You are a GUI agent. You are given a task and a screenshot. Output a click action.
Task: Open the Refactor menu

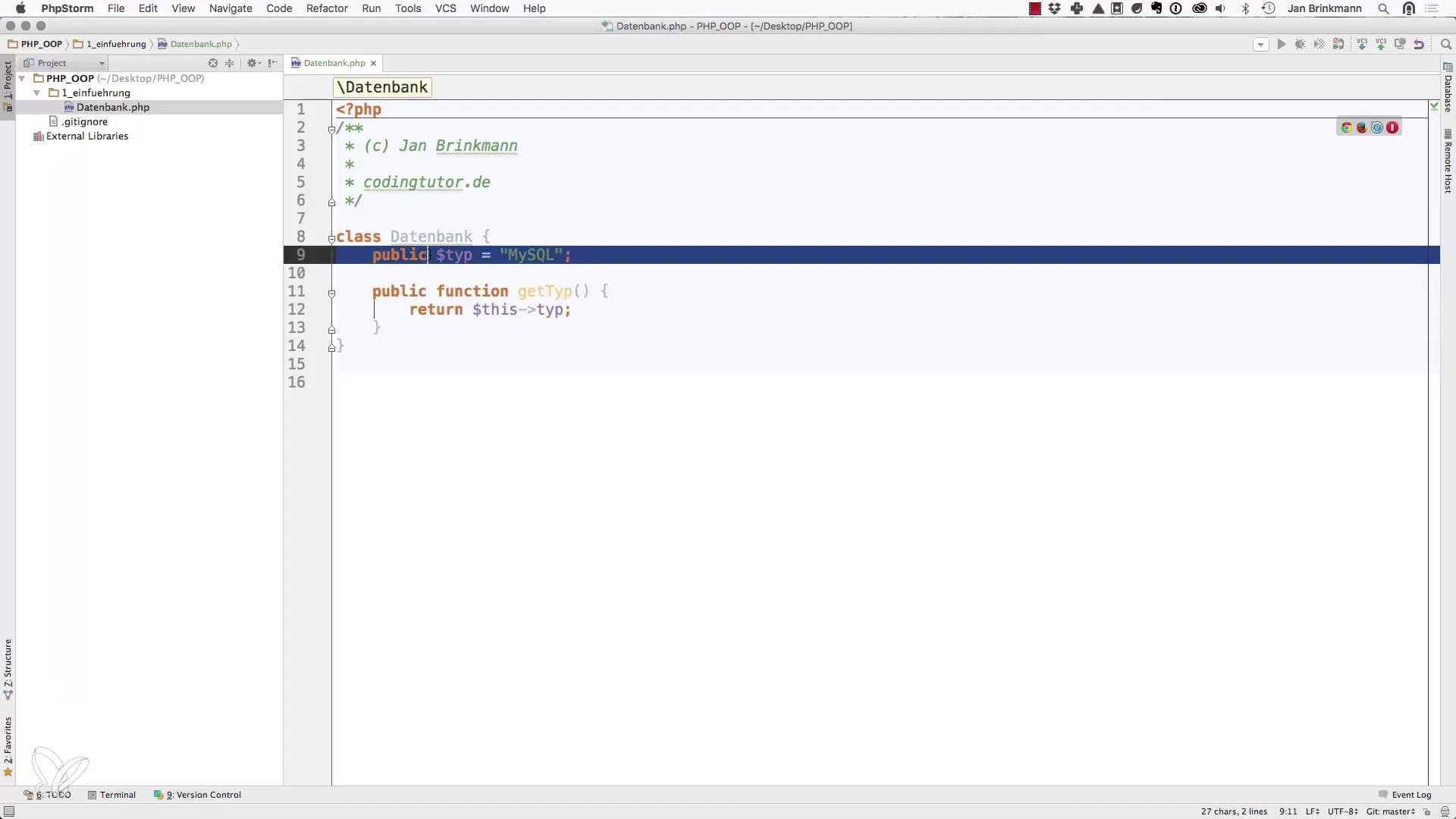327,8
